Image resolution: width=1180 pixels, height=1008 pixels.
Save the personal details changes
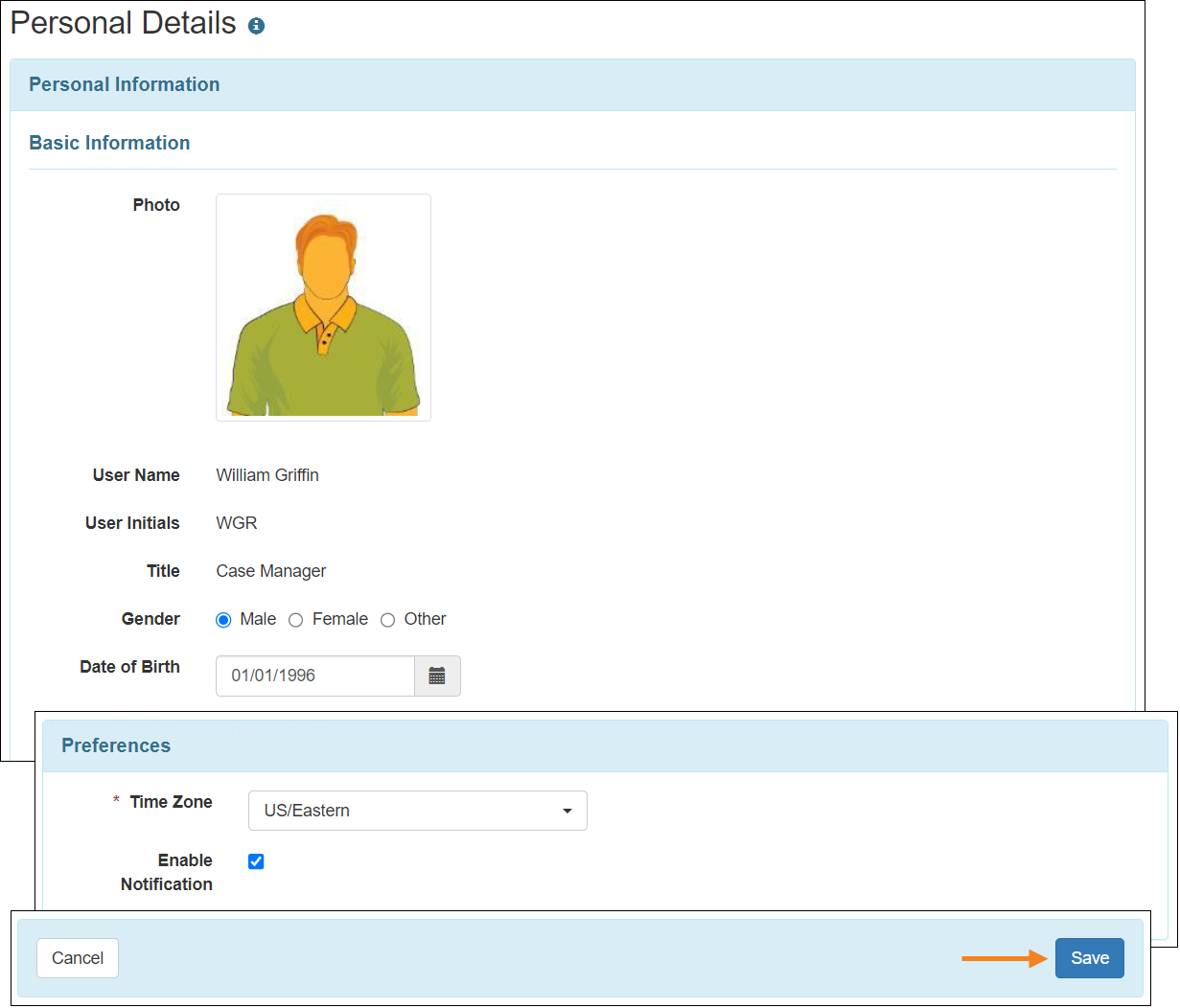[1089, 957]
